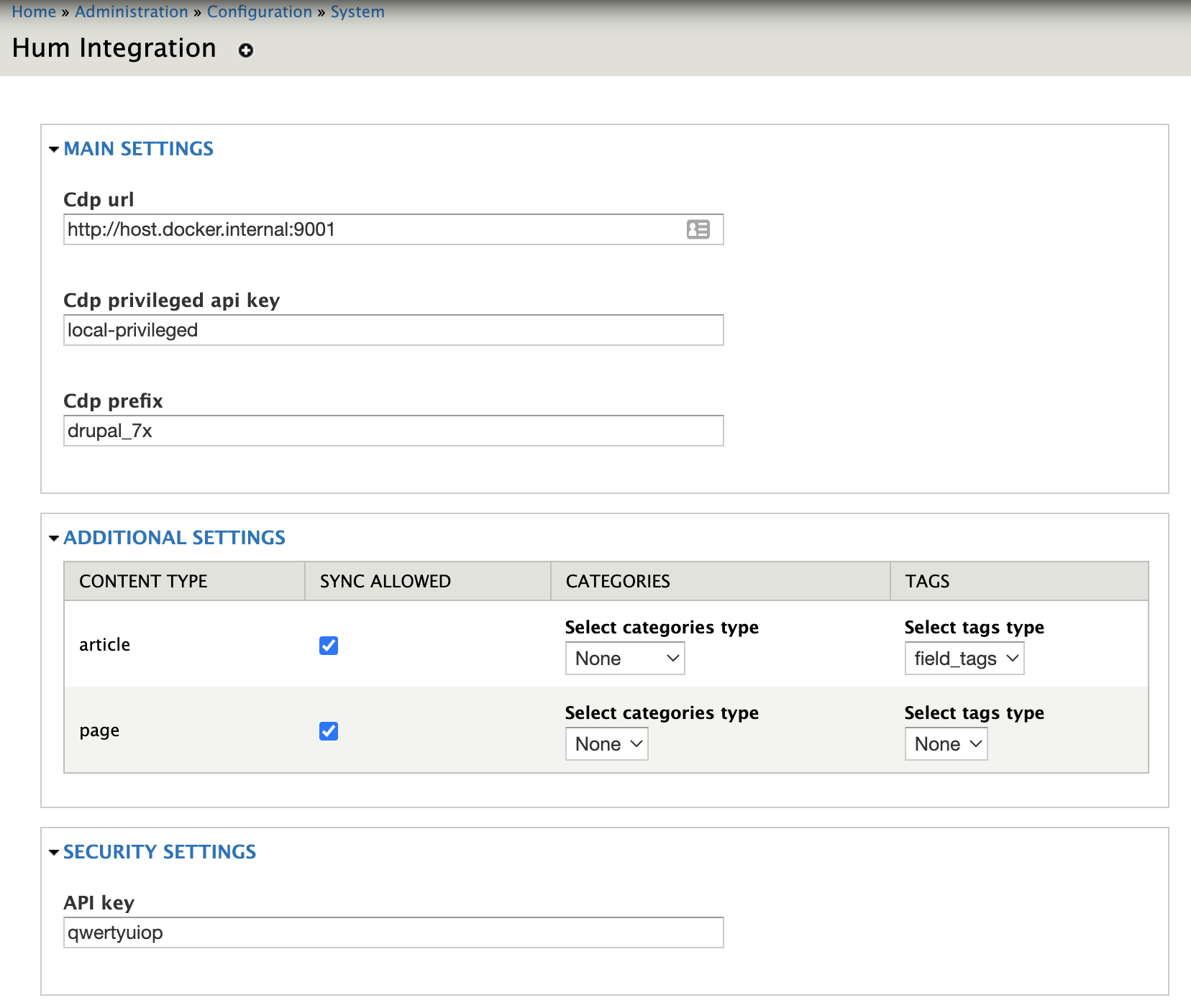The width and height of the screenshot is (1191, 1008).
Task: Click the 'Cdp url' field label
Action: [99, 200]
